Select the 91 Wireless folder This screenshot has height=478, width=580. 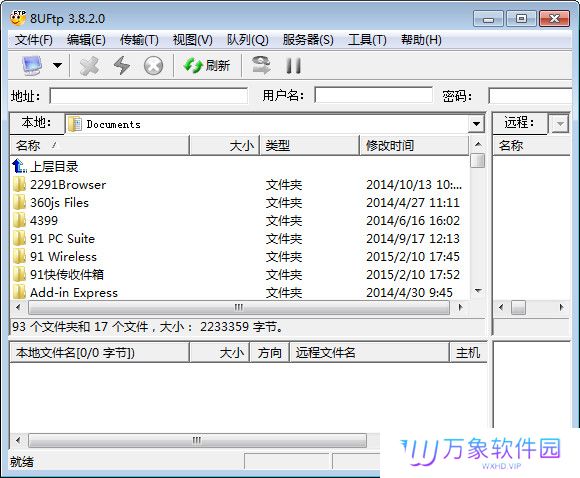tap(55, 256)
